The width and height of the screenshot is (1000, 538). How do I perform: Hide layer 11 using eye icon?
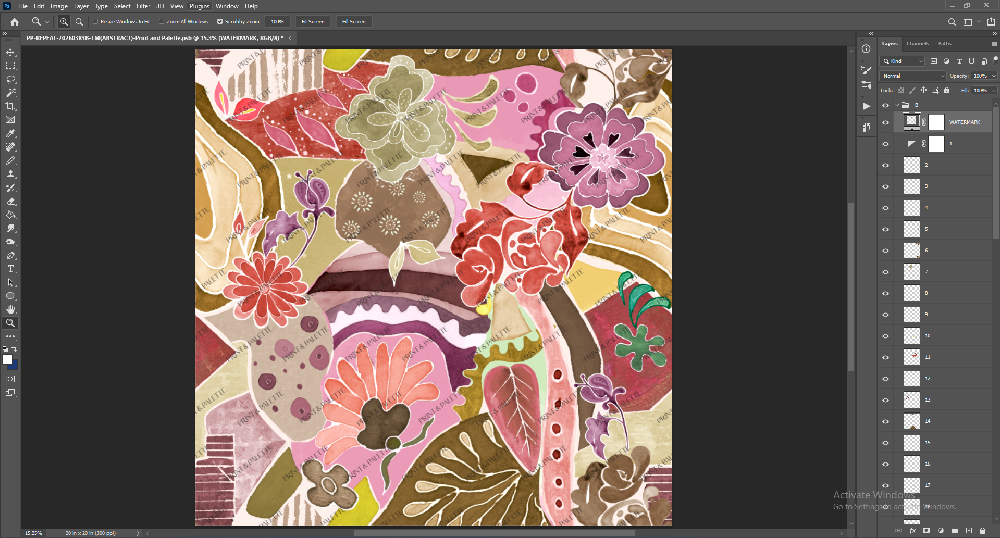[885, 357]
